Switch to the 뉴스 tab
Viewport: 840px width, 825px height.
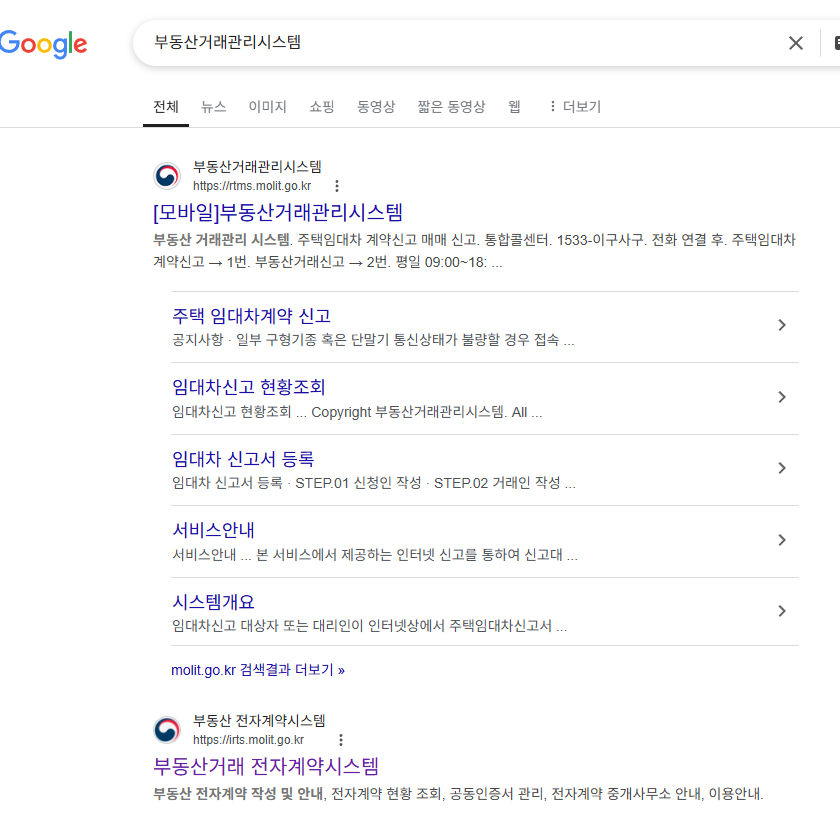(213, 107)
